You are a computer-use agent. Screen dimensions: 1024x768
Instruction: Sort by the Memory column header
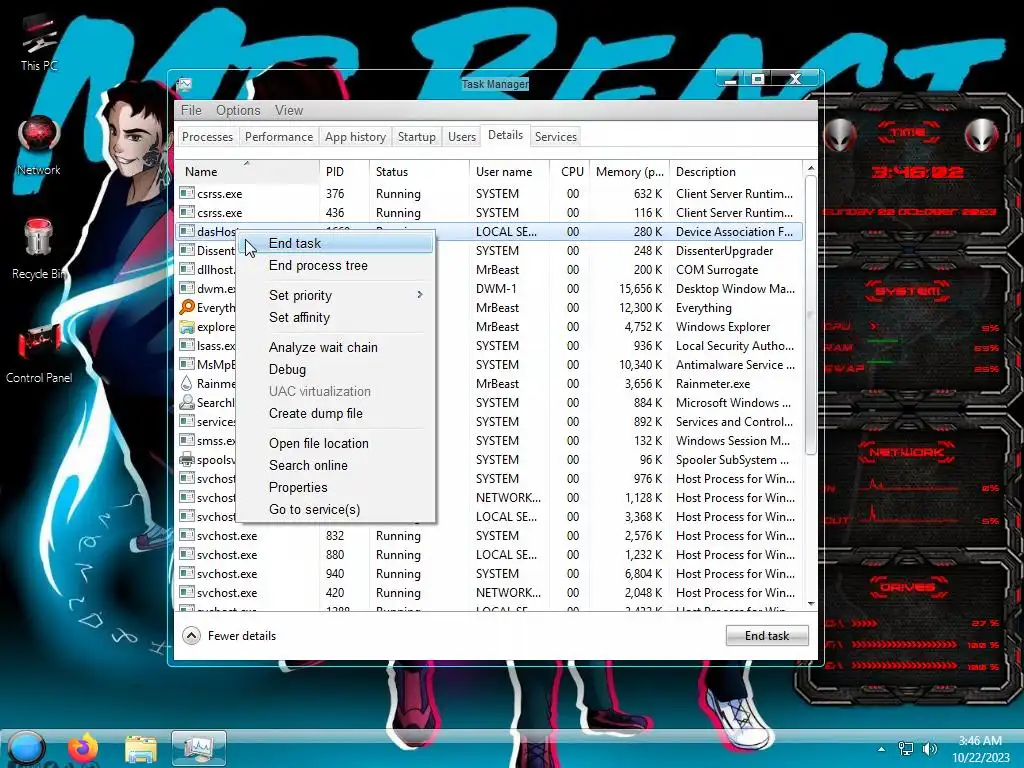[x=629, y=171]
